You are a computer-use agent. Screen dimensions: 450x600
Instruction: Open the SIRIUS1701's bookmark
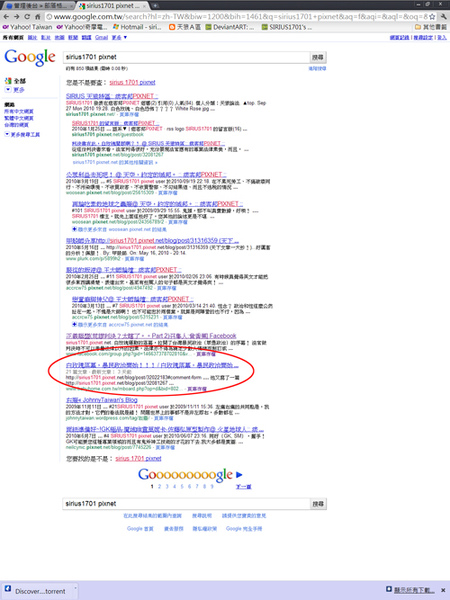[x=287, y=27]
